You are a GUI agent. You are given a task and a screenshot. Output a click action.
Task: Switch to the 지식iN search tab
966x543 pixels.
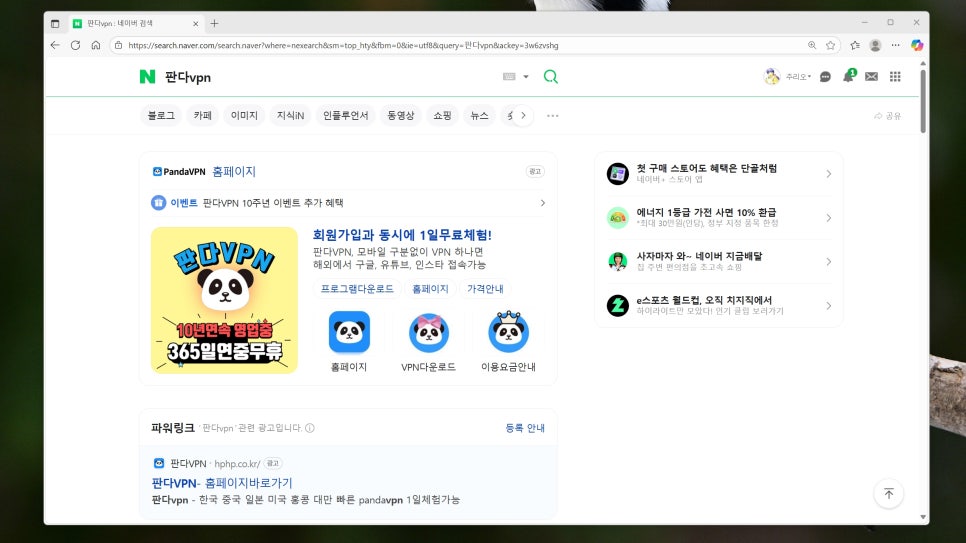click(x=290, y=115)
